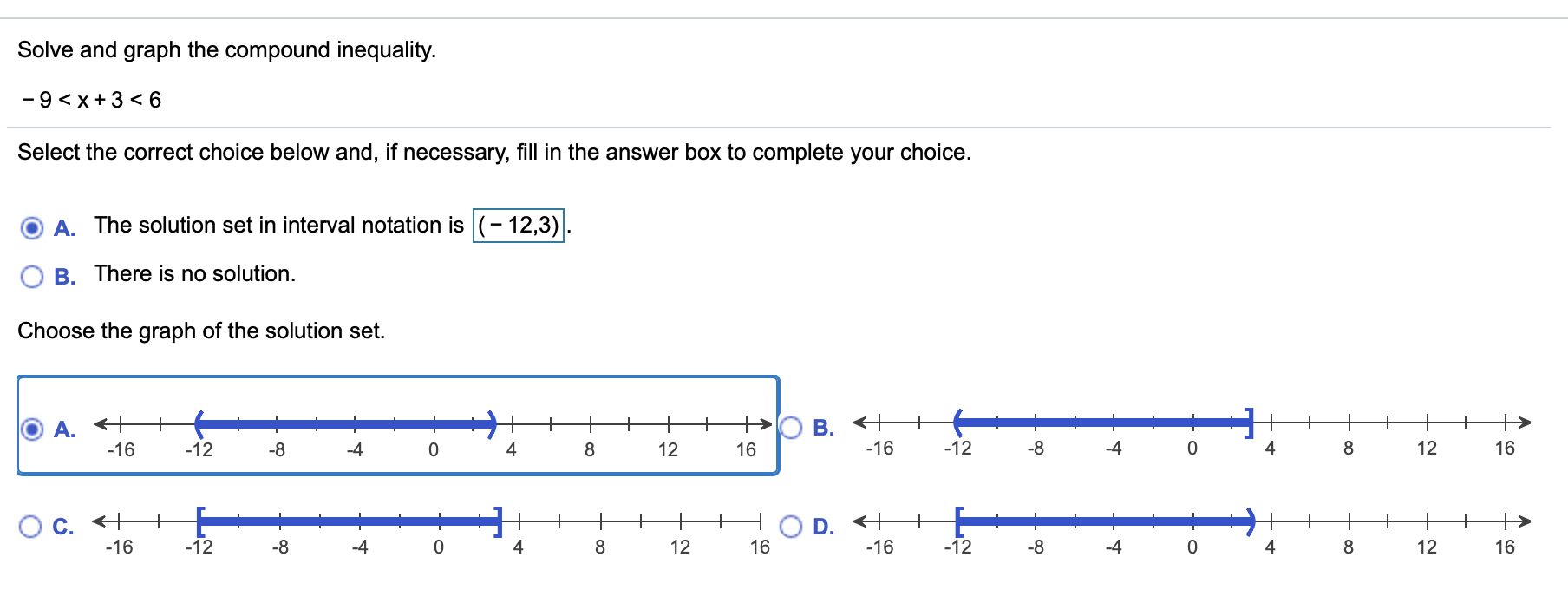The image size is (1568, 616).
Task: Click the 'Choose the graph of the solution set' prompt
Action: 201,331
